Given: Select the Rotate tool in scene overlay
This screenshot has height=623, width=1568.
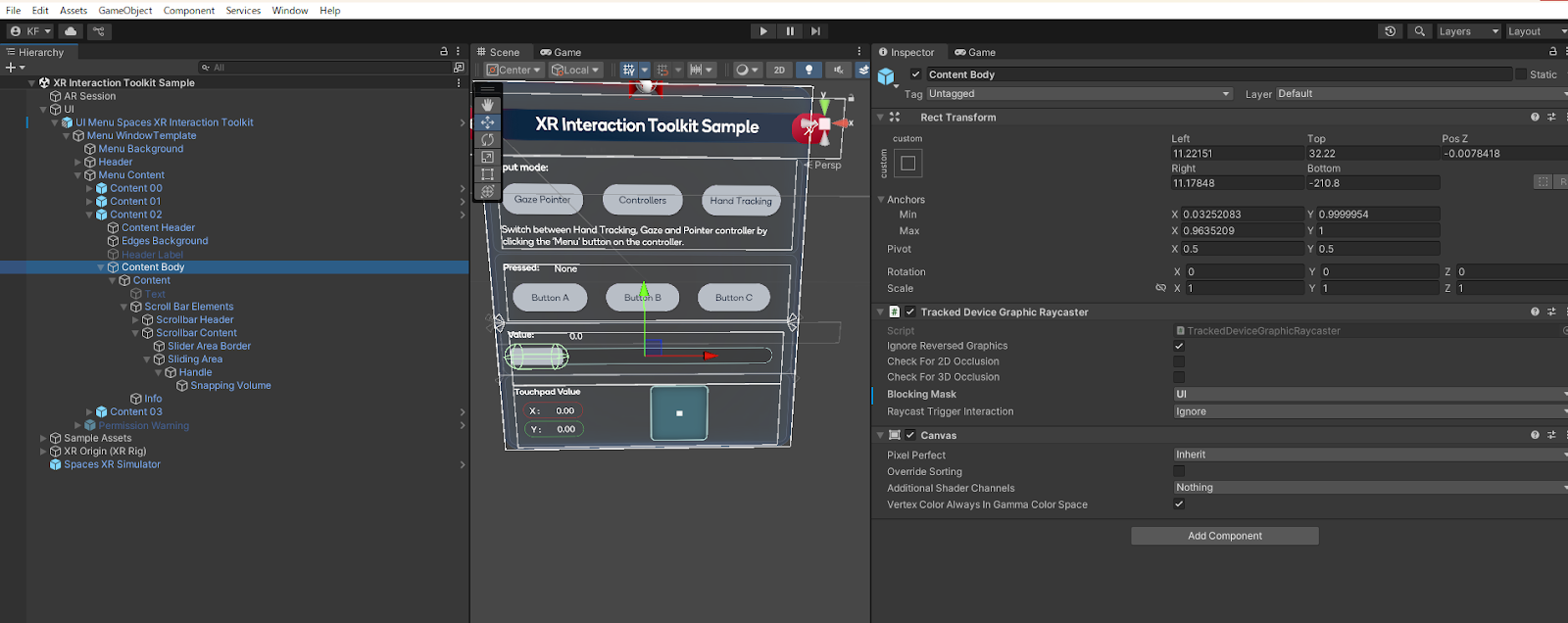Looking at the screenshot, I should click(x=487, y=140).
